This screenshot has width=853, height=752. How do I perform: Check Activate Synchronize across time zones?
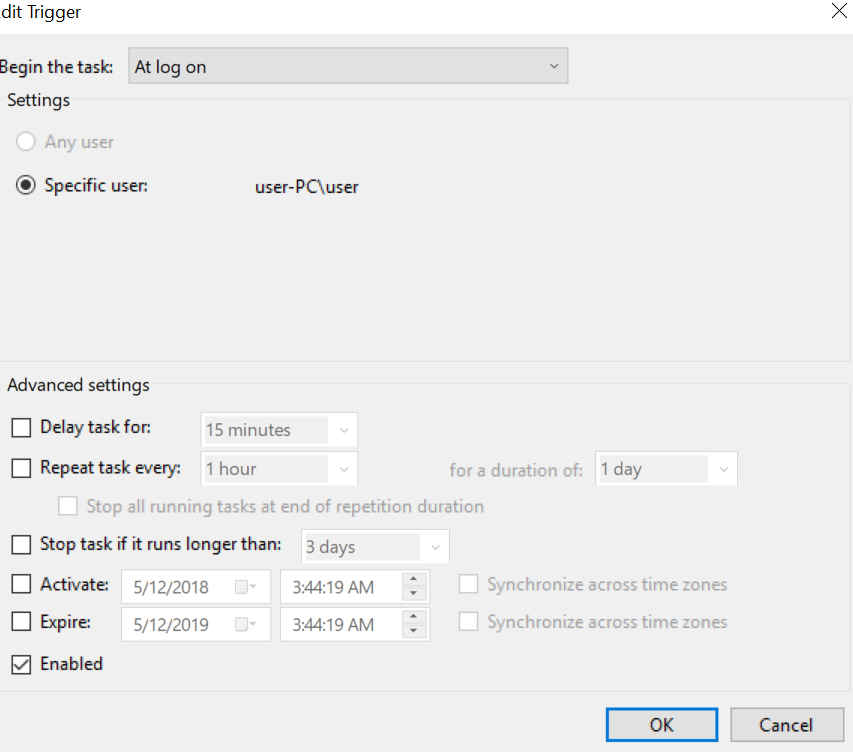point(468,584)
